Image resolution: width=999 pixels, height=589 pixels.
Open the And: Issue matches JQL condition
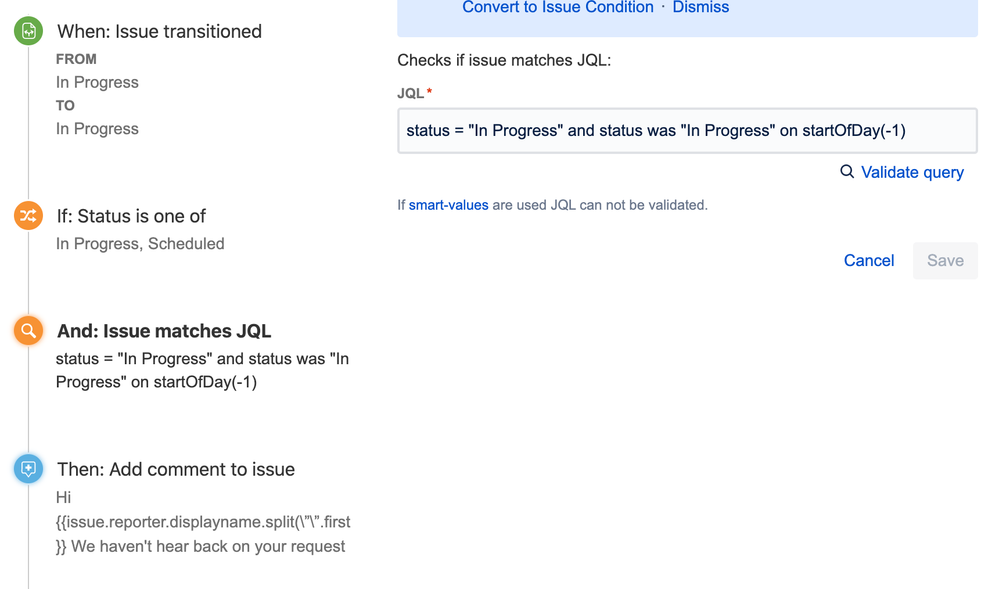coord(165,330)
